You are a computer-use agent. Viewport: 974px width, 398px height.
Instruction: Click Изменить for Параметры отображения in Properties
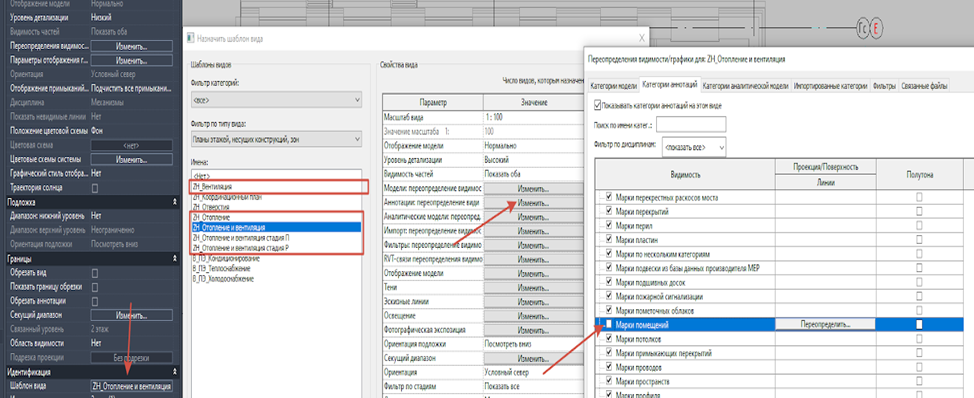click(x=131, y=60)
